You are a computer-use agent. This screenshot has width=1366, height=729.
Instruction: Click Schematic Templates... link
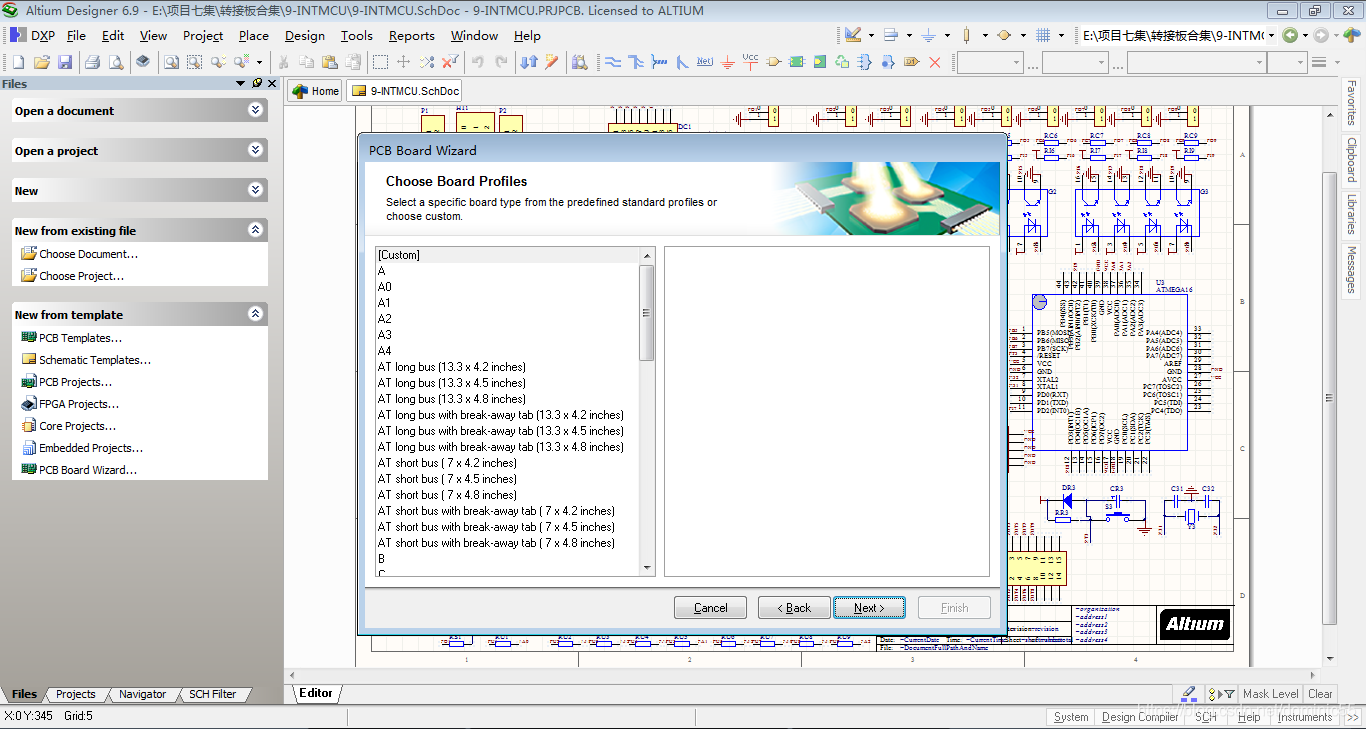94,360
